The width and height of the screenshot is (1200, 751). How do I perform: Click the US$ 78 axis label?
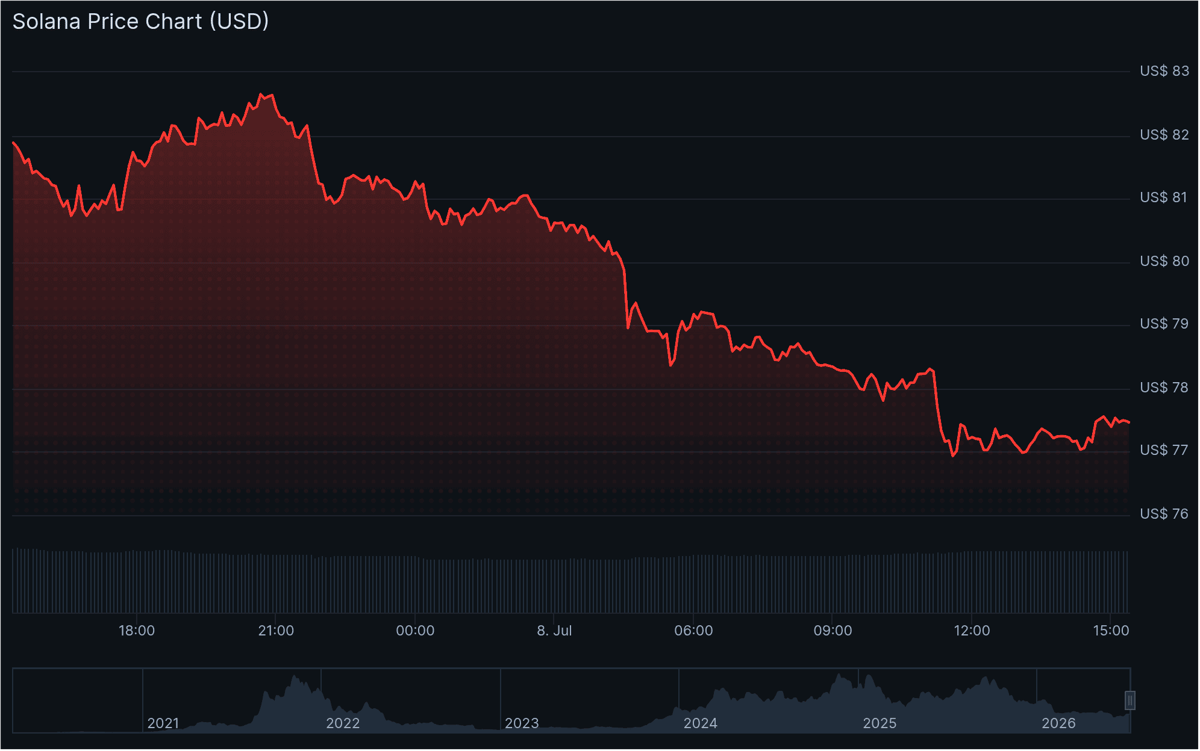coord(1164,387)
